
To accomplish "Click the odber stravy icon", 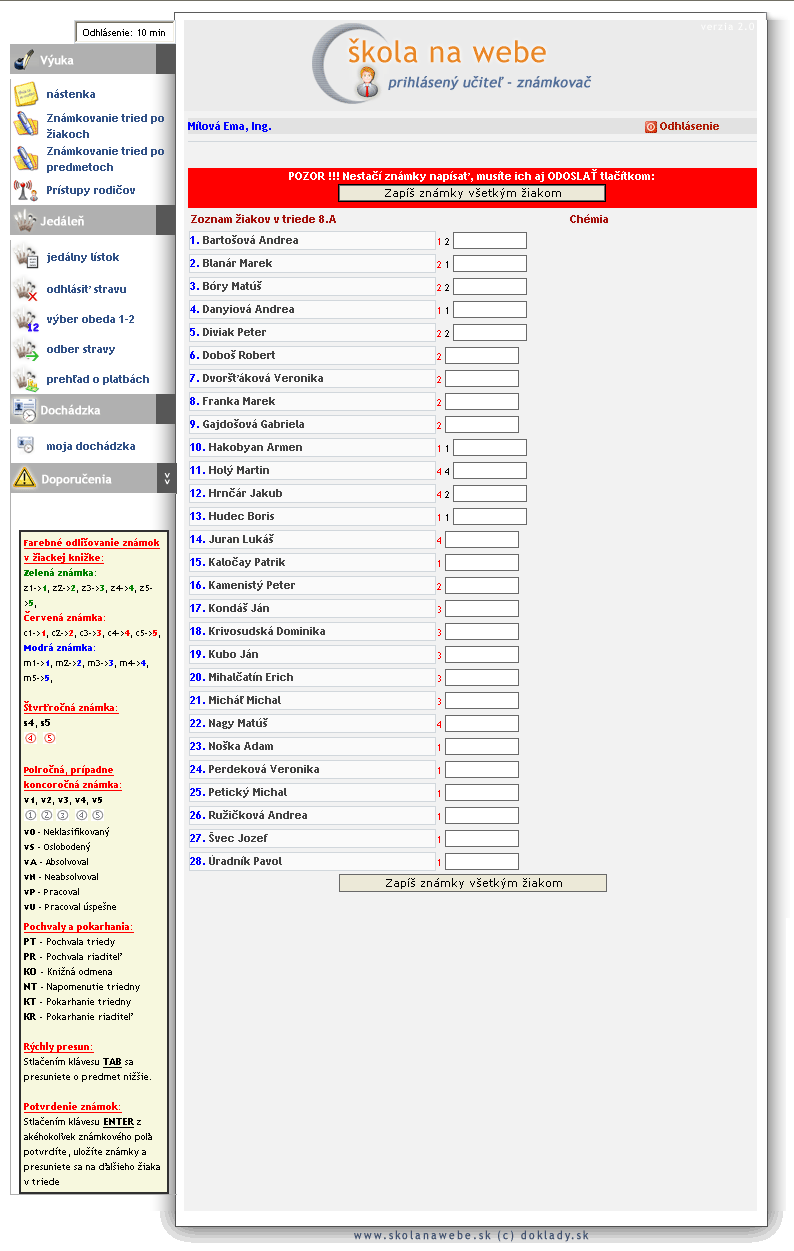I will point(26,350).
